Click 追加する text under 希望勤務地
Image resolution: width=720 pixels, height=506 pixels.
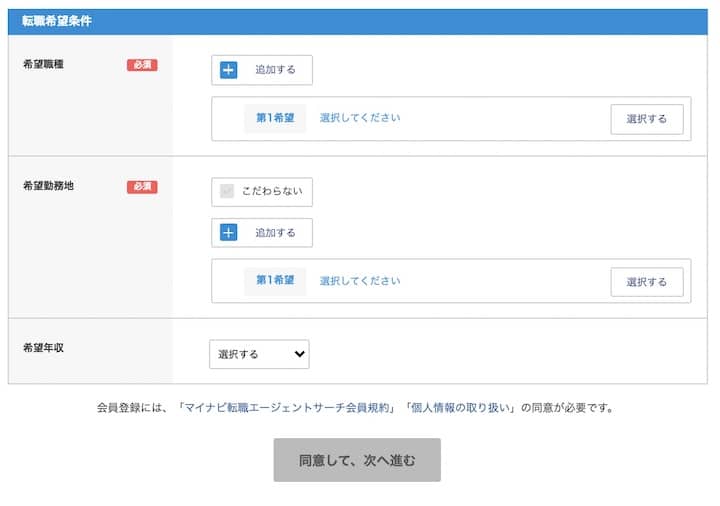[x=275, y=233]
